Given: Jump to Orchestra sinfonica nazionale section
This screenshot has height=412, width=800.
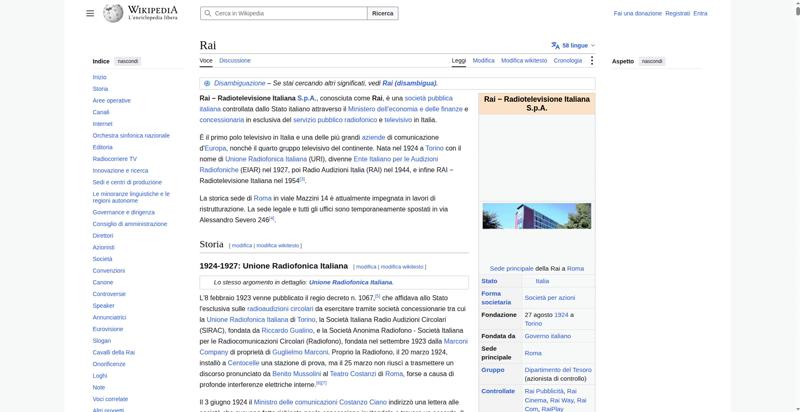Looking at the screenshot, I should [x=131, y=136].
